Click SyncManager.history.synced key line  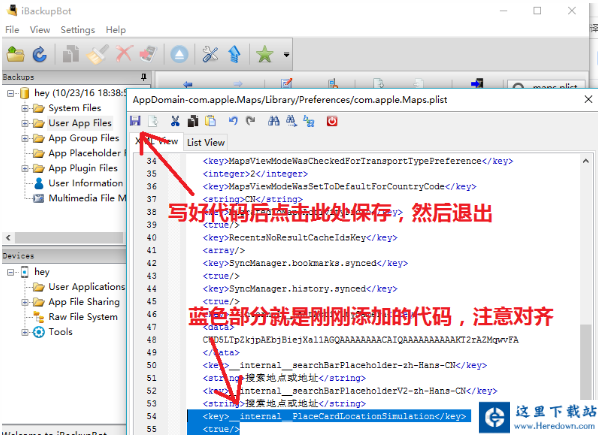(300, 289)
